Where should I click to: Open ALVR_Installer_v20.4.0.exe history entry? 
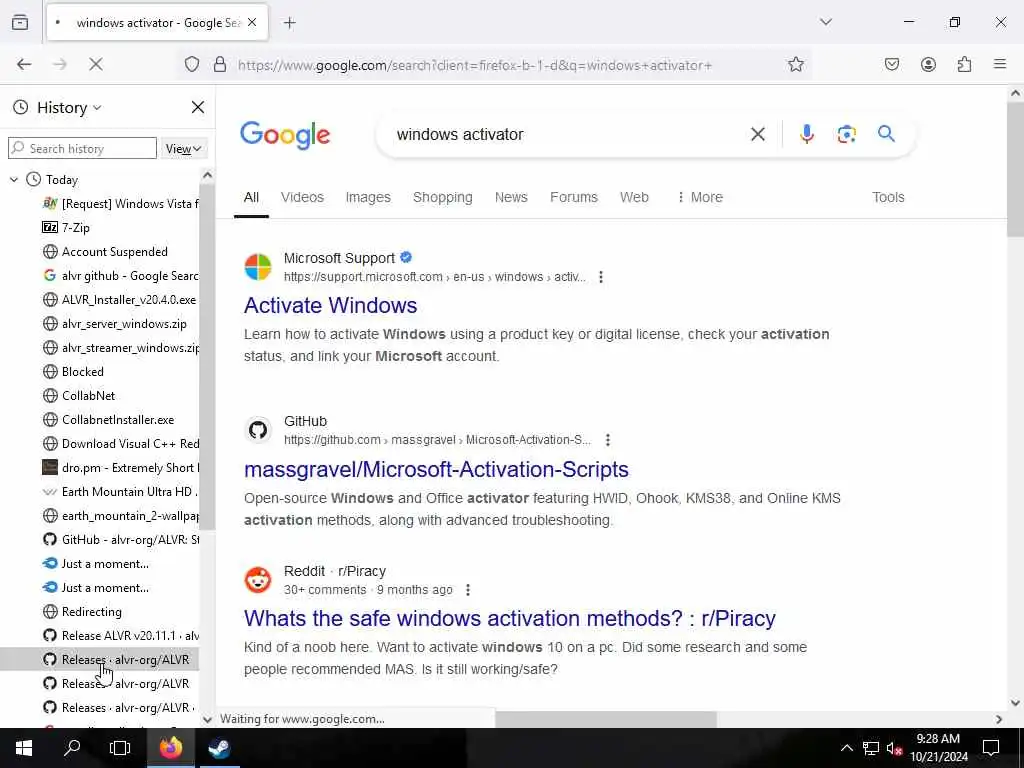(x=120, y=300)
